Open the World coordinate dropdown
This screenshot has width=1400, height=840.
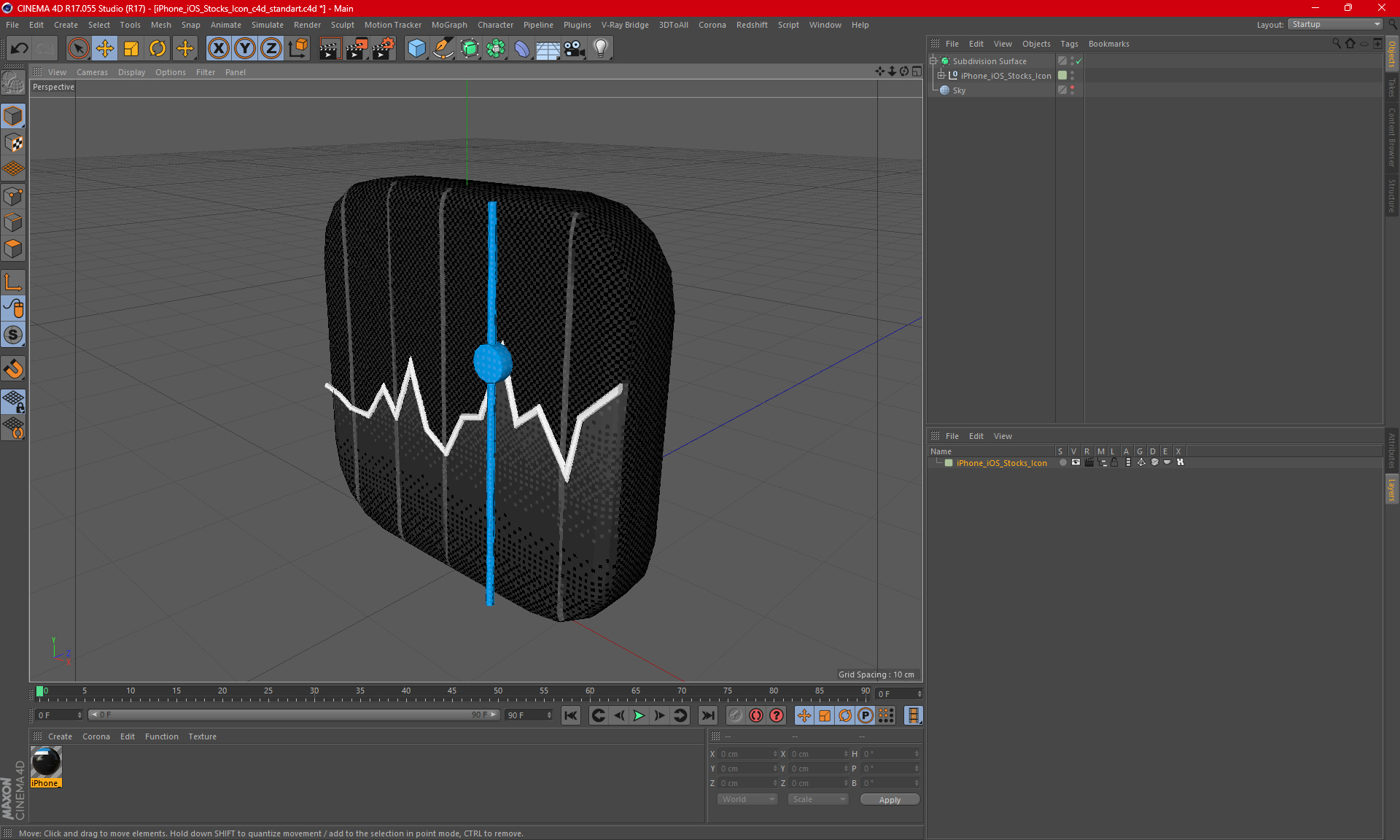747,799
